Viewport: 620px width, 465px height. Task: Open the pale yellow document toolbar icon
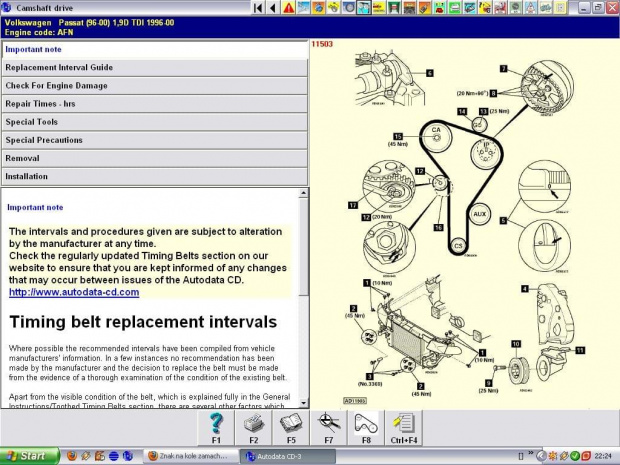pyautogui.click(x=559, y=8)
